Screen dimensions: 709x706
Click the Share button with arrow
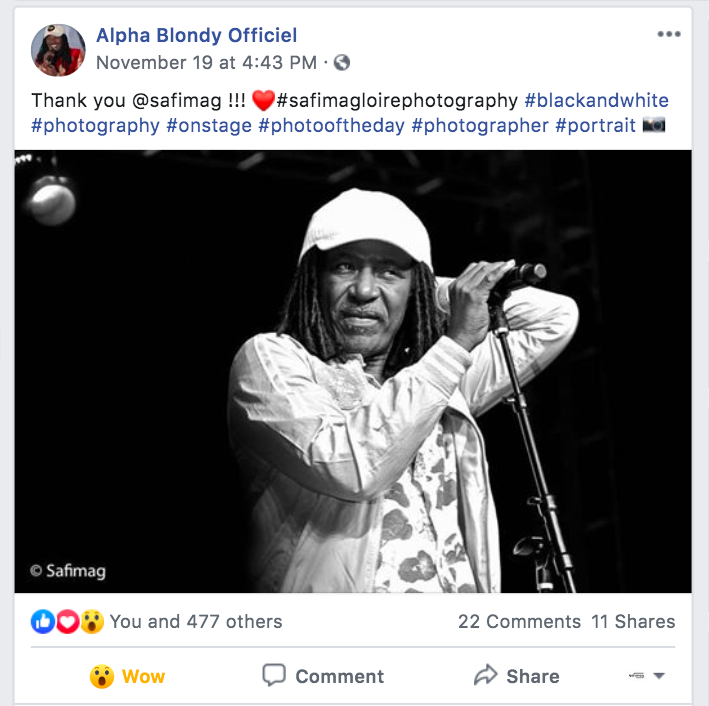click(516, 676)
